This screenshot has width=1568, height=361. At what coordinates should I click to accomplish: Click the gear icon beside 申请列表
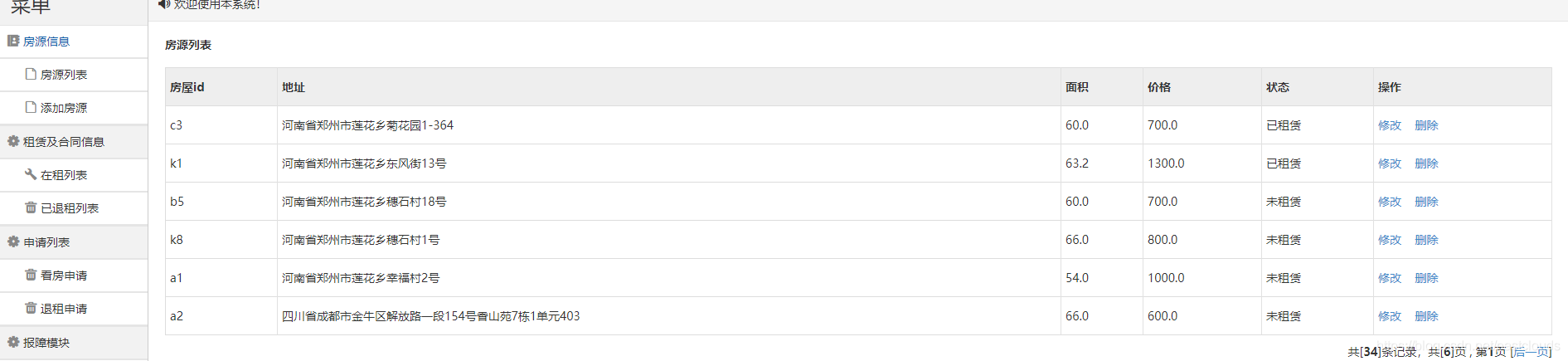(x=13, y=241)
